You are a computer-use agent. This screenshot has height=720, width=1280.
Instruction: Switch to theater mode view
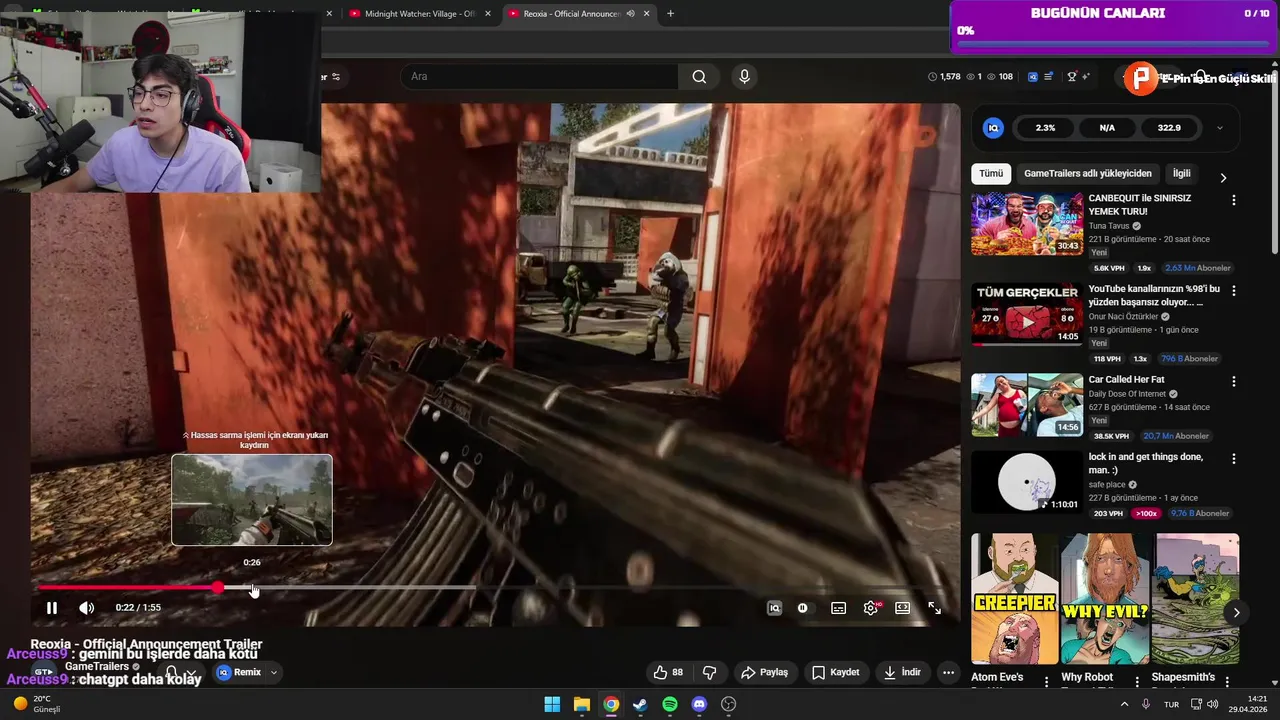[x=903, y=608]
